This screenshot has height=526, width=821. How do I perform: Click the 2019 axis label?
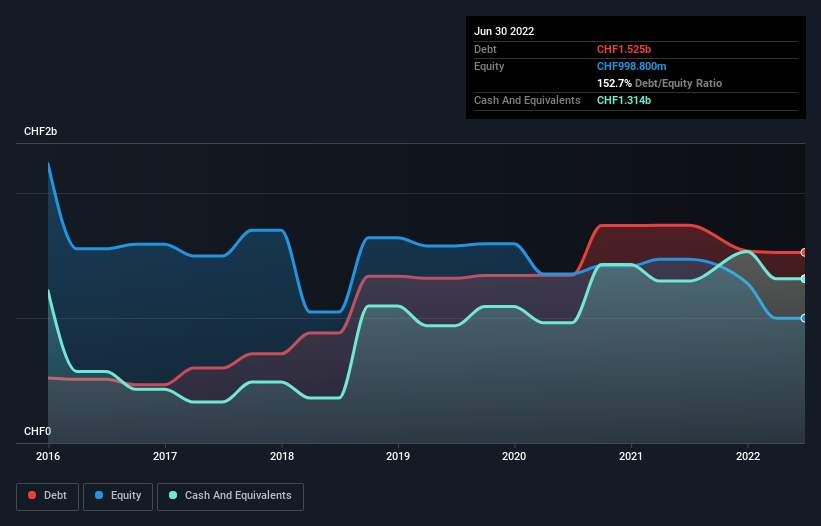pyautogui.click(x=398, y=456)
